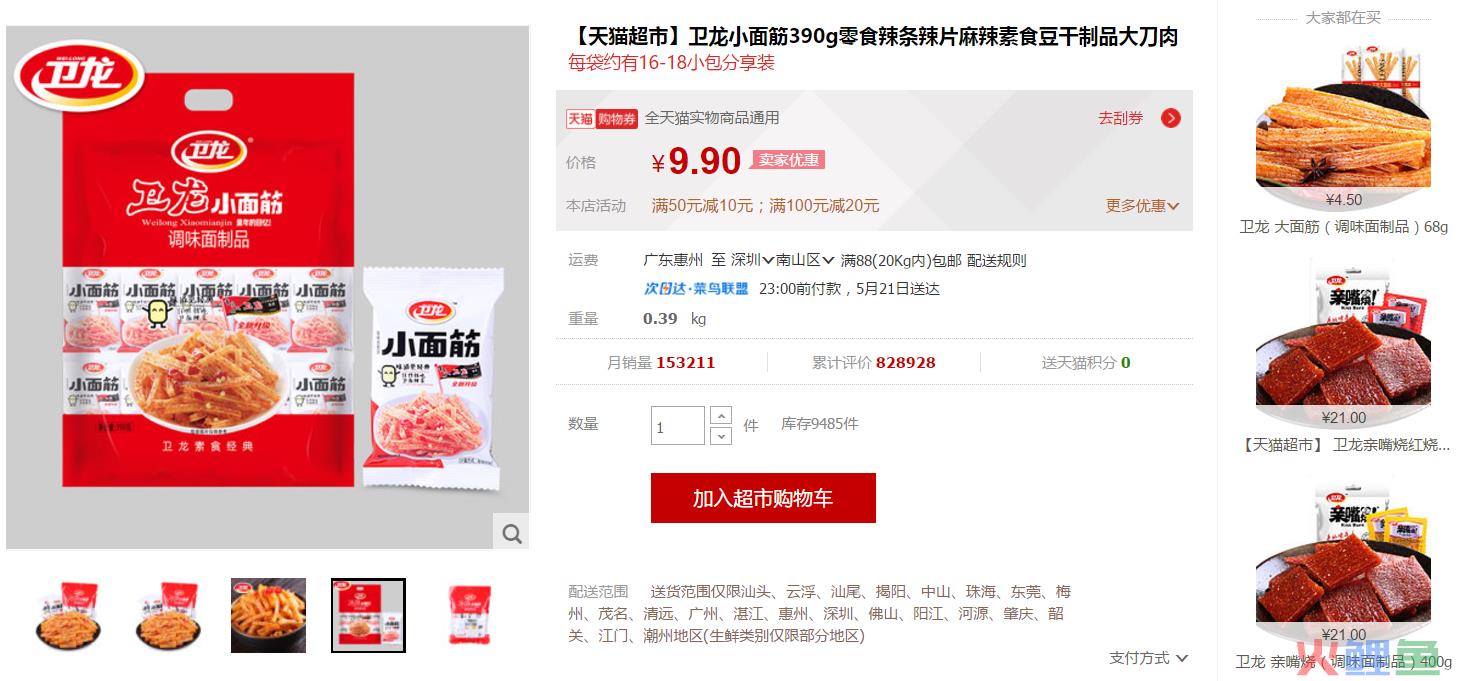Screen dimensions: 1464x681
Task: Click inside the quantity input field
Action: (678, 426)
